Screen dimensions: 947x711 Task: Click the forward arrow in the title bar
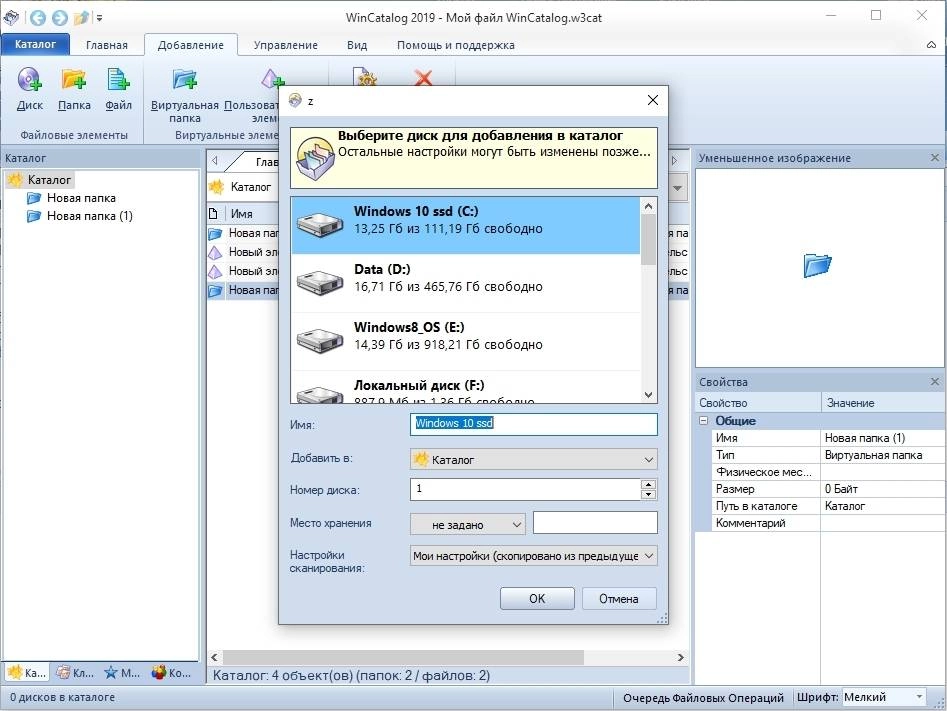[59, 18]
